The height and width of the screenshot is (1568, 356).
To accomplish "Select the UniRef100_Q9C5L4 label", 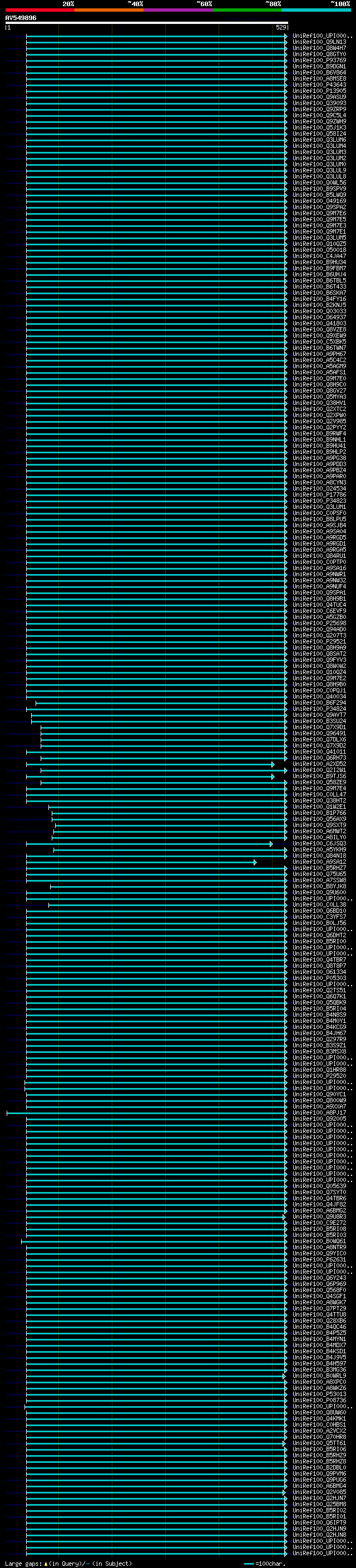I will coord(319,115).
